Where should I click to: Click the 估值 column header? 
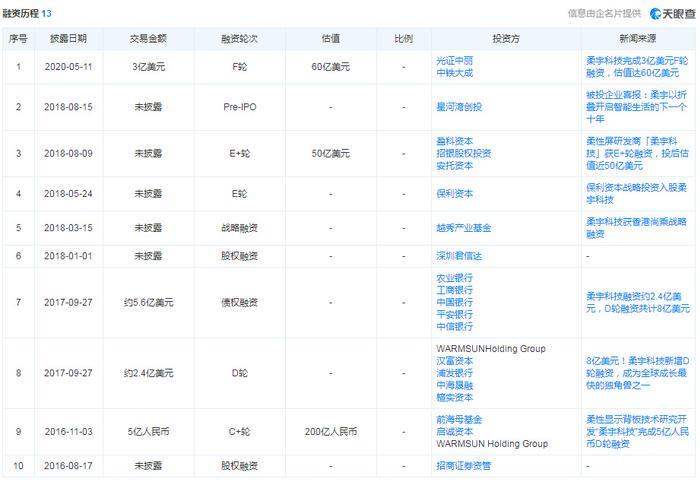[x=331, y=39]
